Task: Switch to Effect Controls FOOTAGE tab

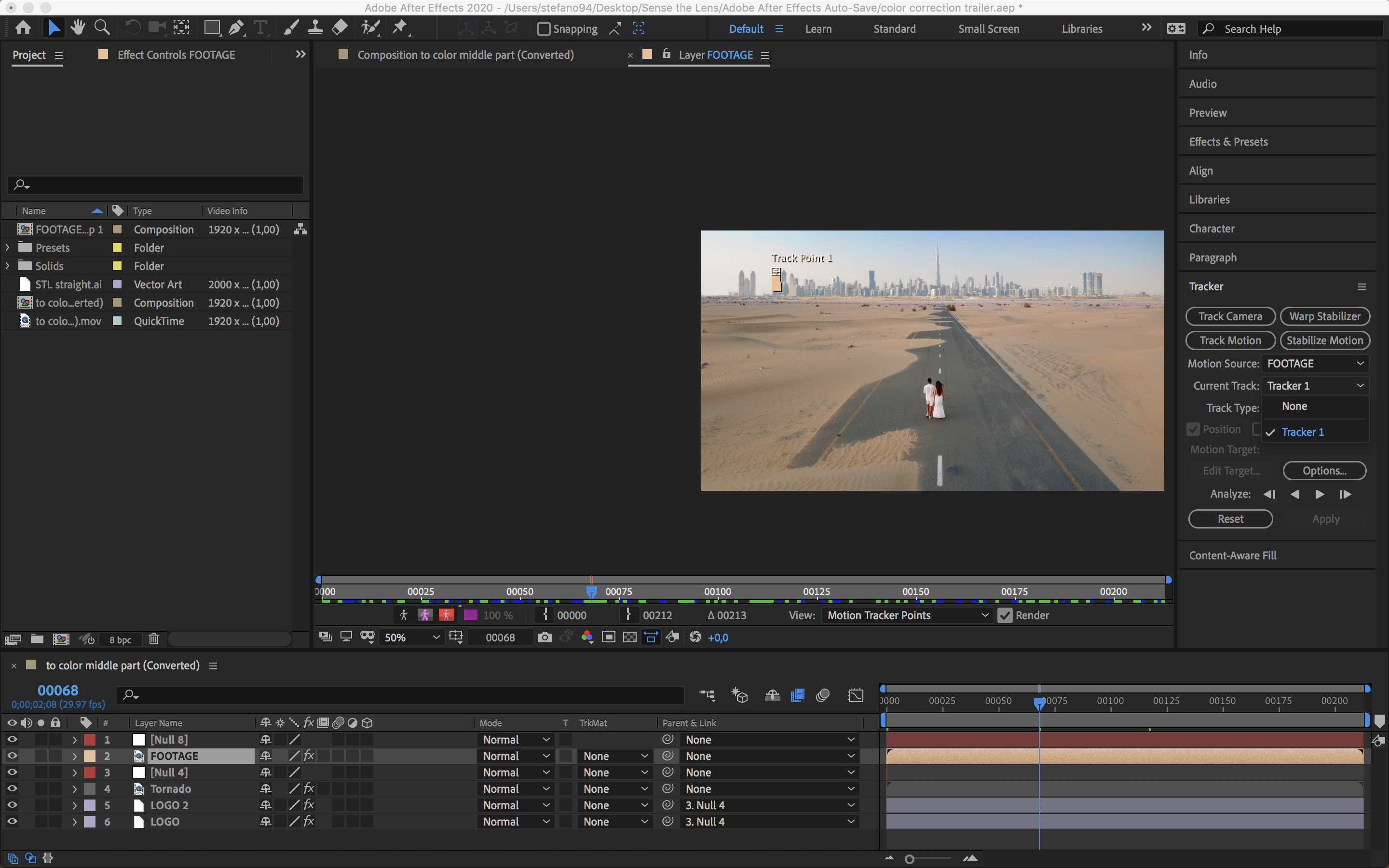Action: pos(176,55)
